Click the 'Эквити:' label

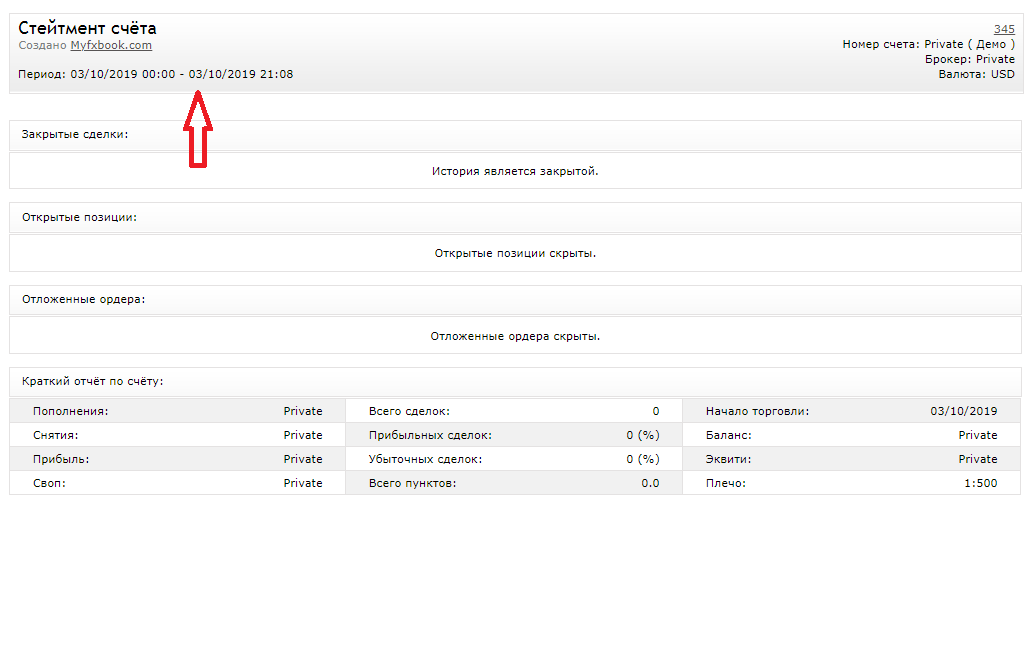(x=728, y=459)
